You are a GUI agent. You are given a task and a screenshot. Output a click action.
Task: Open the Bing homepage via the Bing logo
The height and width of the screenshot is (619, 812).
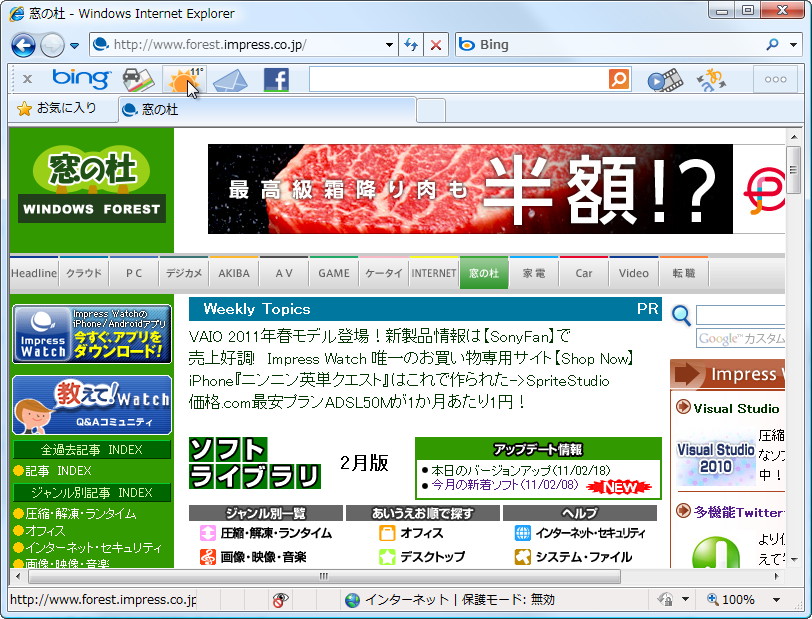tap(80, 79)
